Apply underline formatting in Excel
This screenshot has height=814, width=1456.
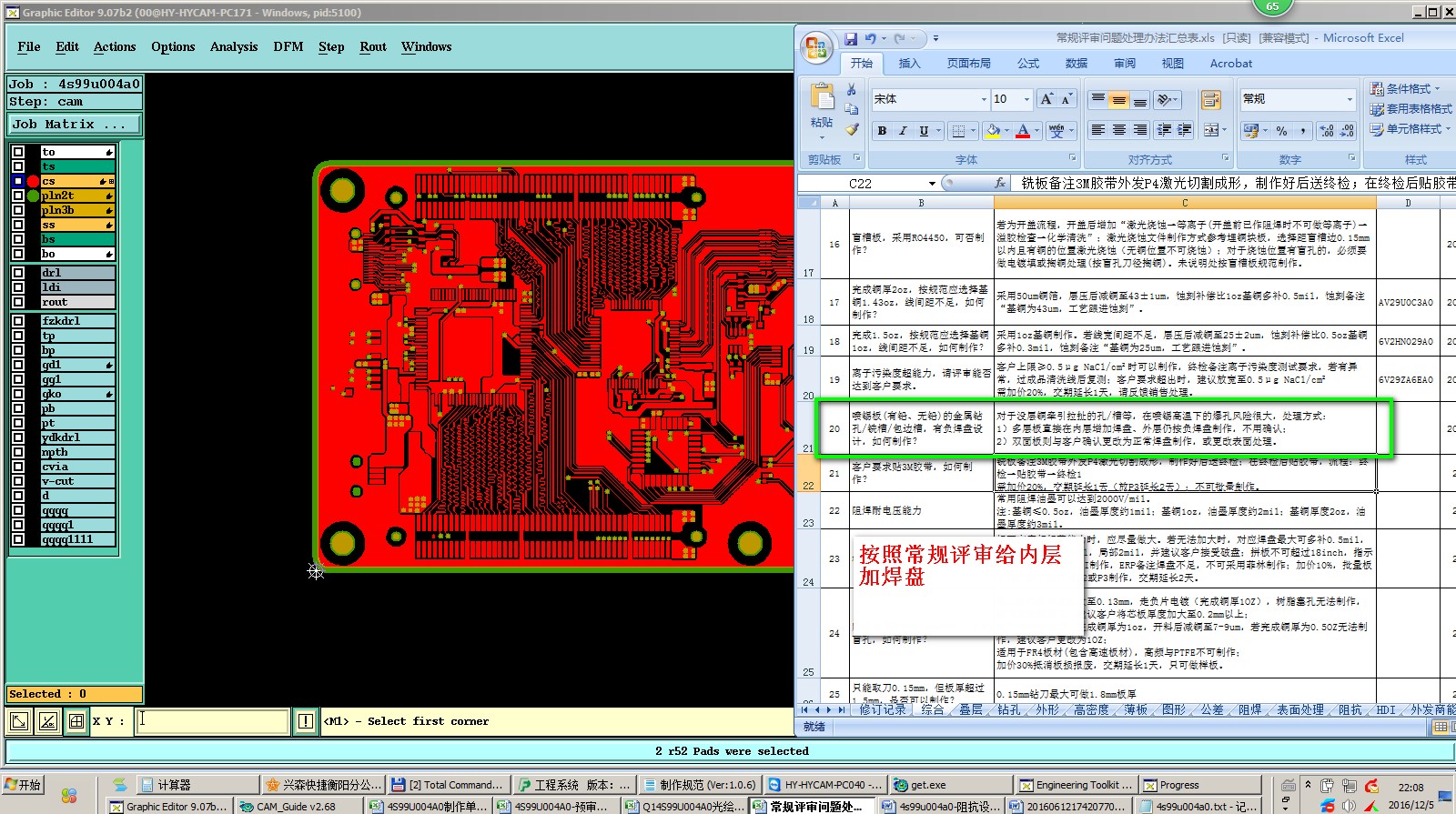[x=924, y=131]
